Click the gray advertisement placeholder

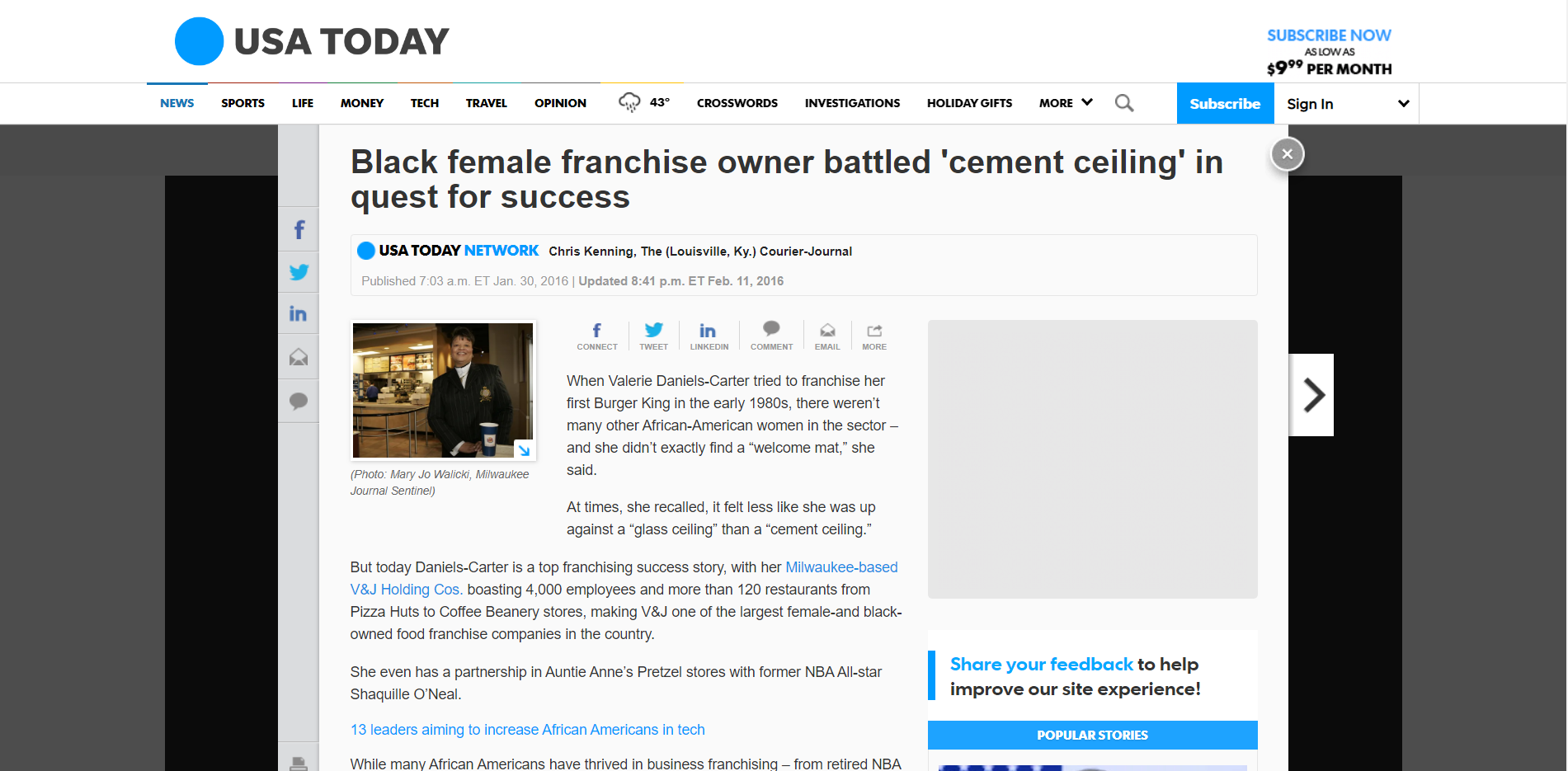point(1093,459)
